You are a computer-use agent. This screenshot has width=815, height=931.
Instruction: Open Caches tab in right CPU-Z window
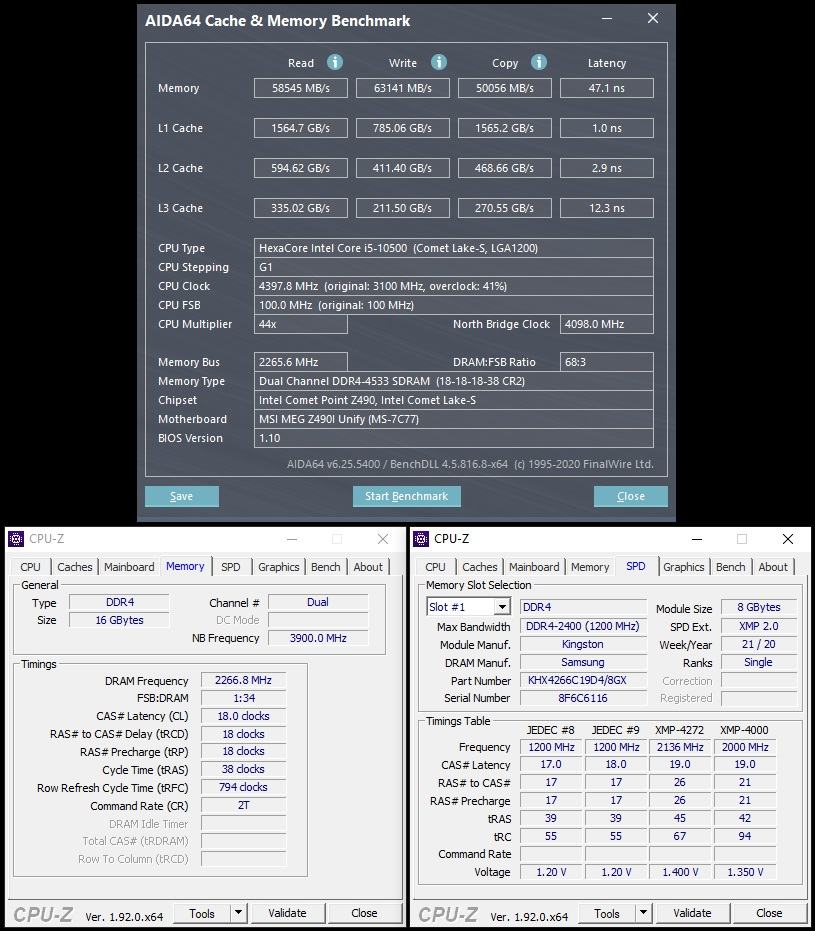480,567
